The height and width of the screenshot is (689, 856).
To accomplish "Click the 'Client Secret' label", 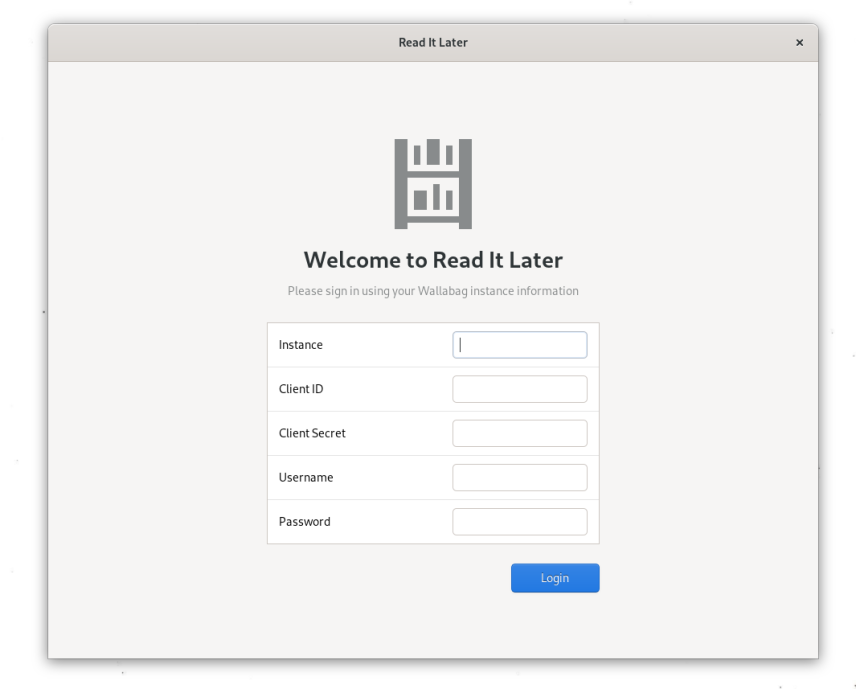I will (x=312, y=433).
